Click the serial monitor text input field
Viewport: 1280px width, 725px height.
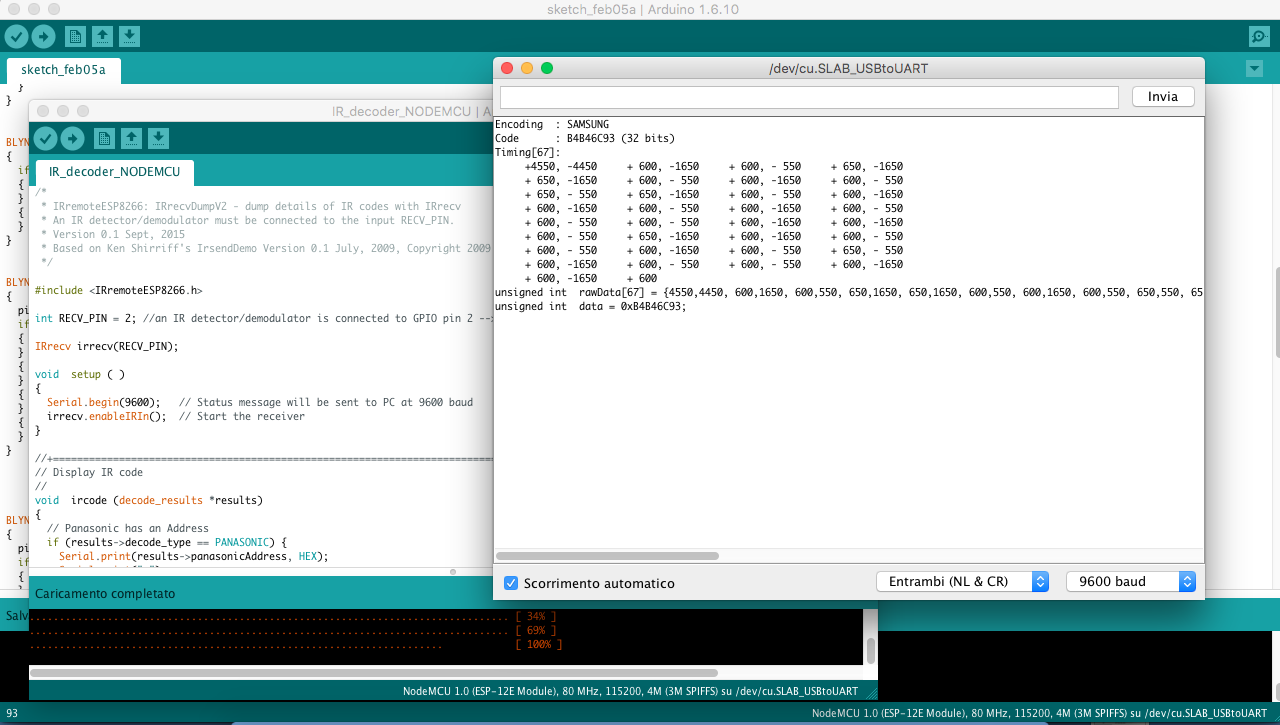click(x=808, y=97)
